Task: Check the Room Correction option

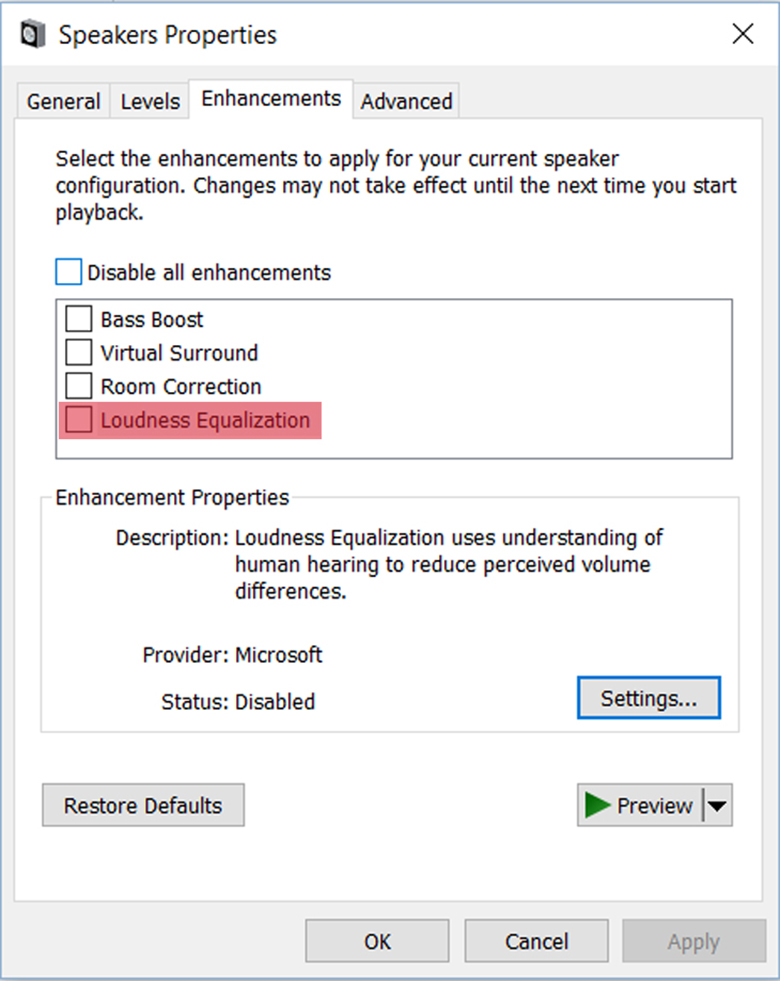Action: tap(78, 386)
